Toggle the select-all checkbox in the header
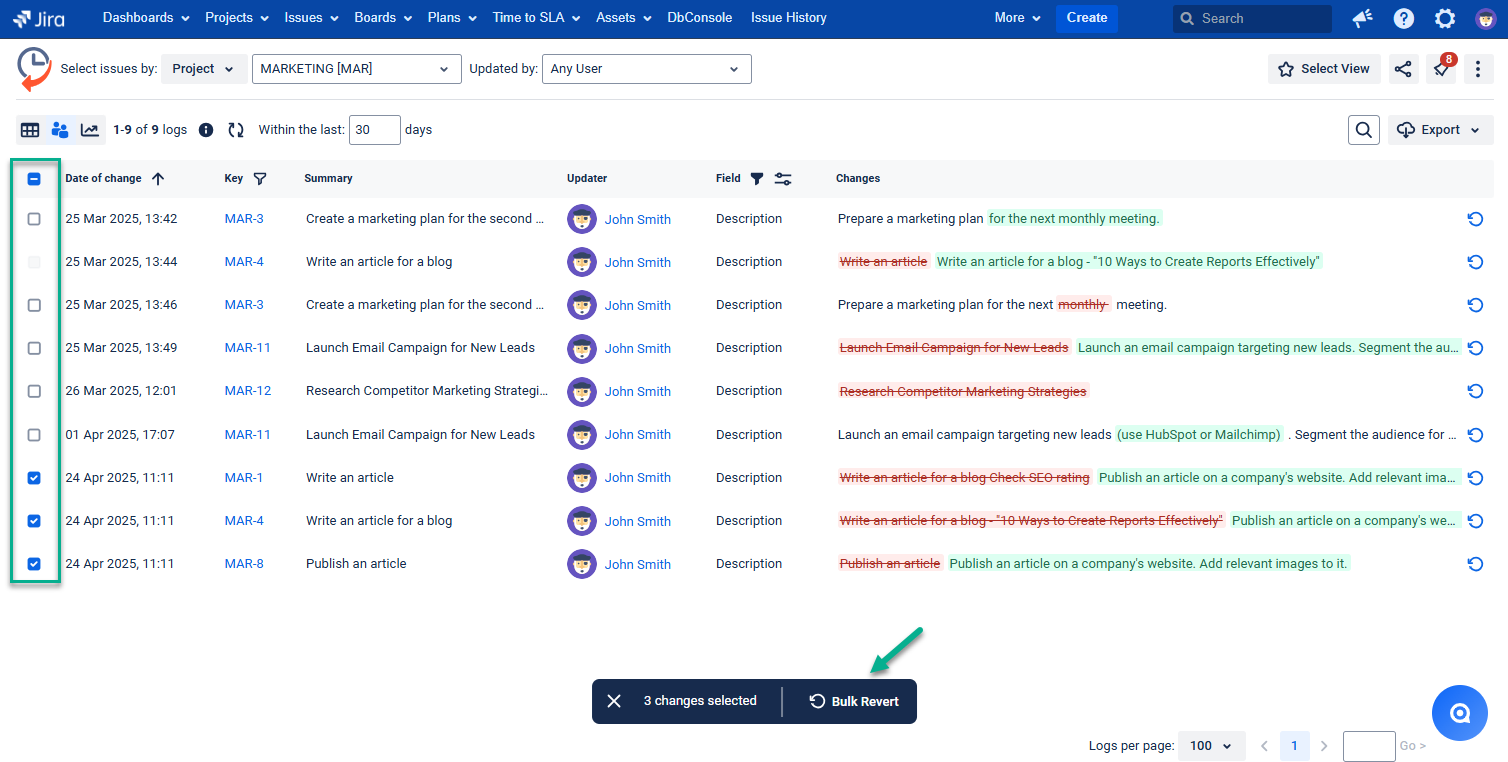This screenshot has width=1508, height=762. [34, 178]
